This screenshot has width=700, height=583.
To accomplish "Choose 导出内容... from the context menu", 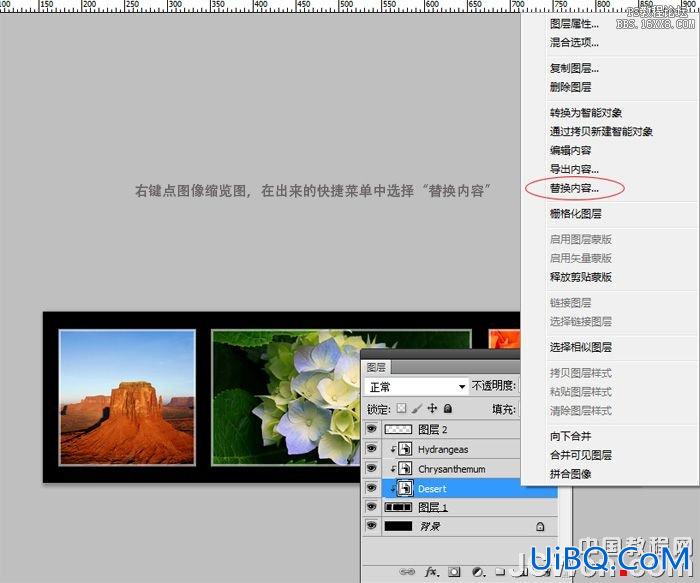I will (574, 169).
